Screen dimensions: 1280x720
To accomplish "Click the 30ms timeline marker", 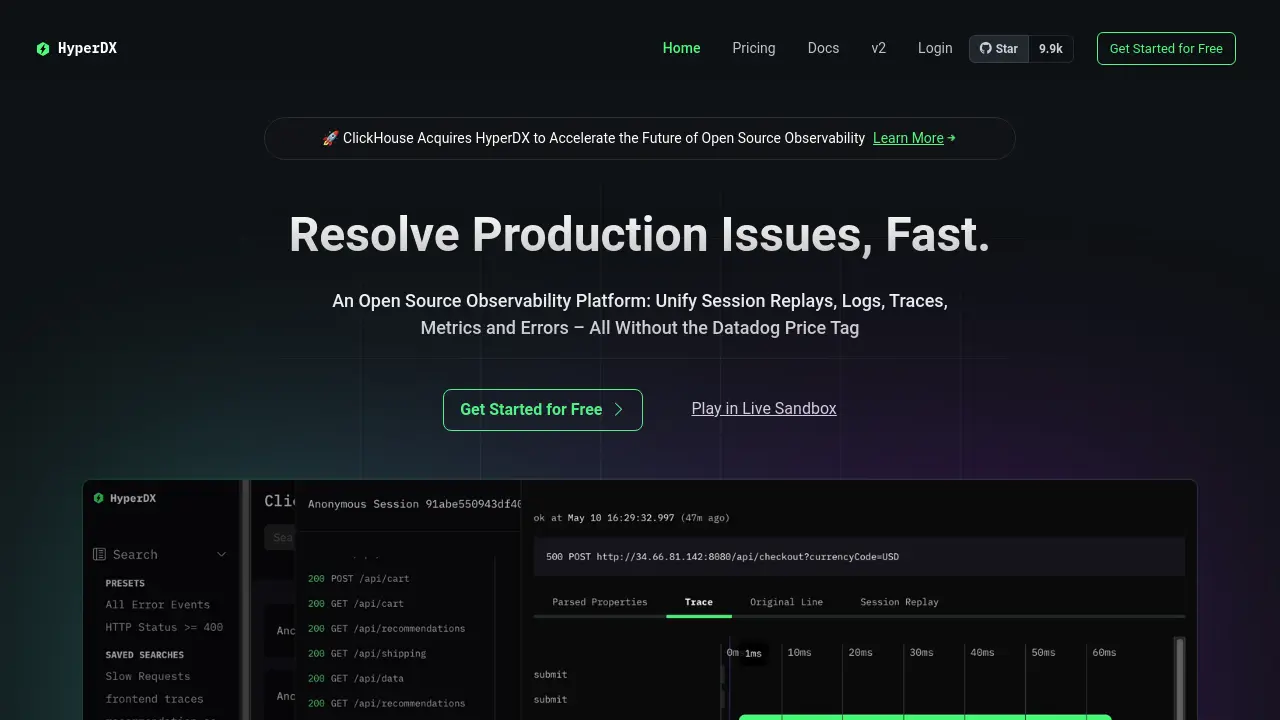I will [x=921, y=652].
